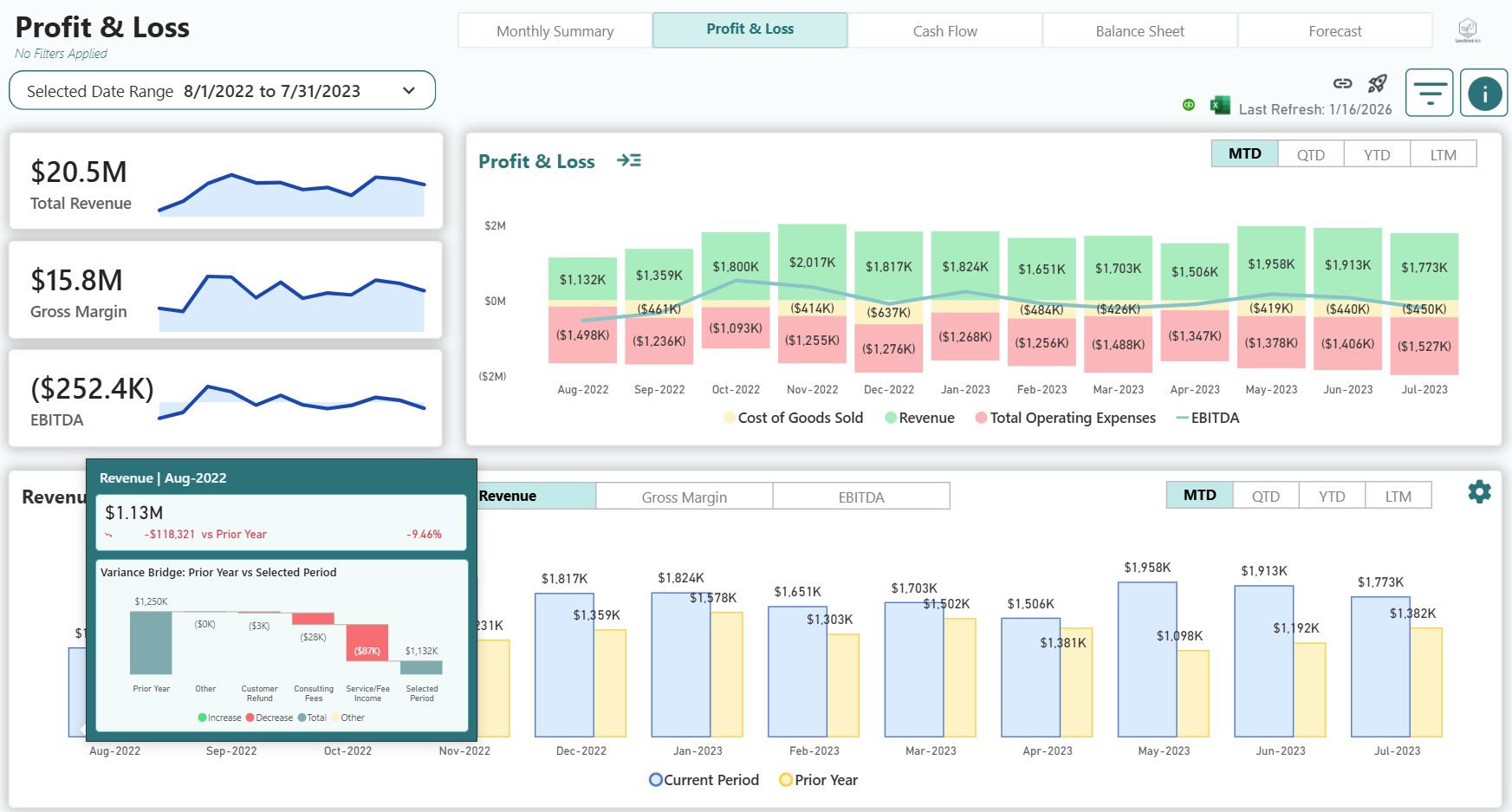Click the SeedMetrics logo
This screenshot has height=812, width=1512.
tap(1467, 30)
